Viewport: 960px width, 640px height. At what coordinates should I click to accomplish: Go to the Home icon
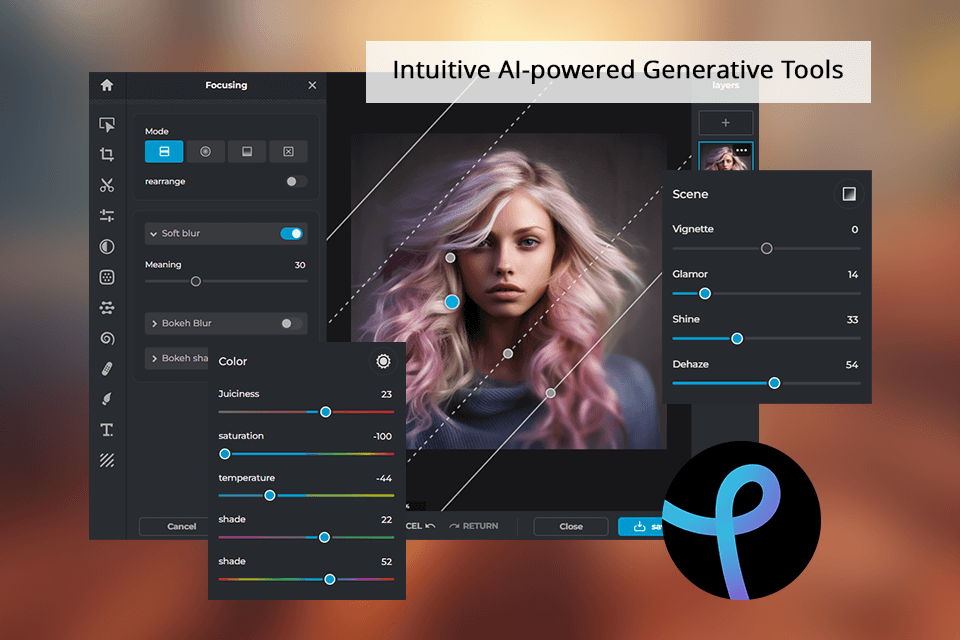[x=107, y=85]
